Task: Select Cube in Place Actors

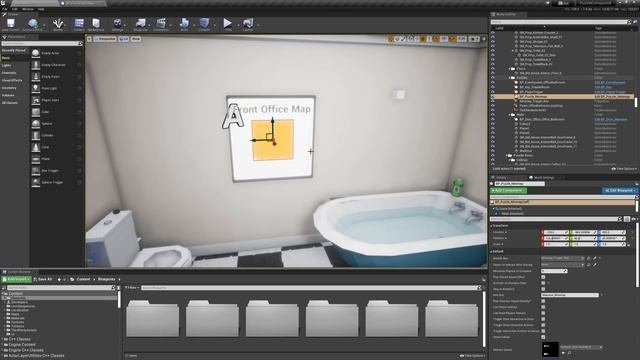Action: pyautogui.click(x=56, y=112)
